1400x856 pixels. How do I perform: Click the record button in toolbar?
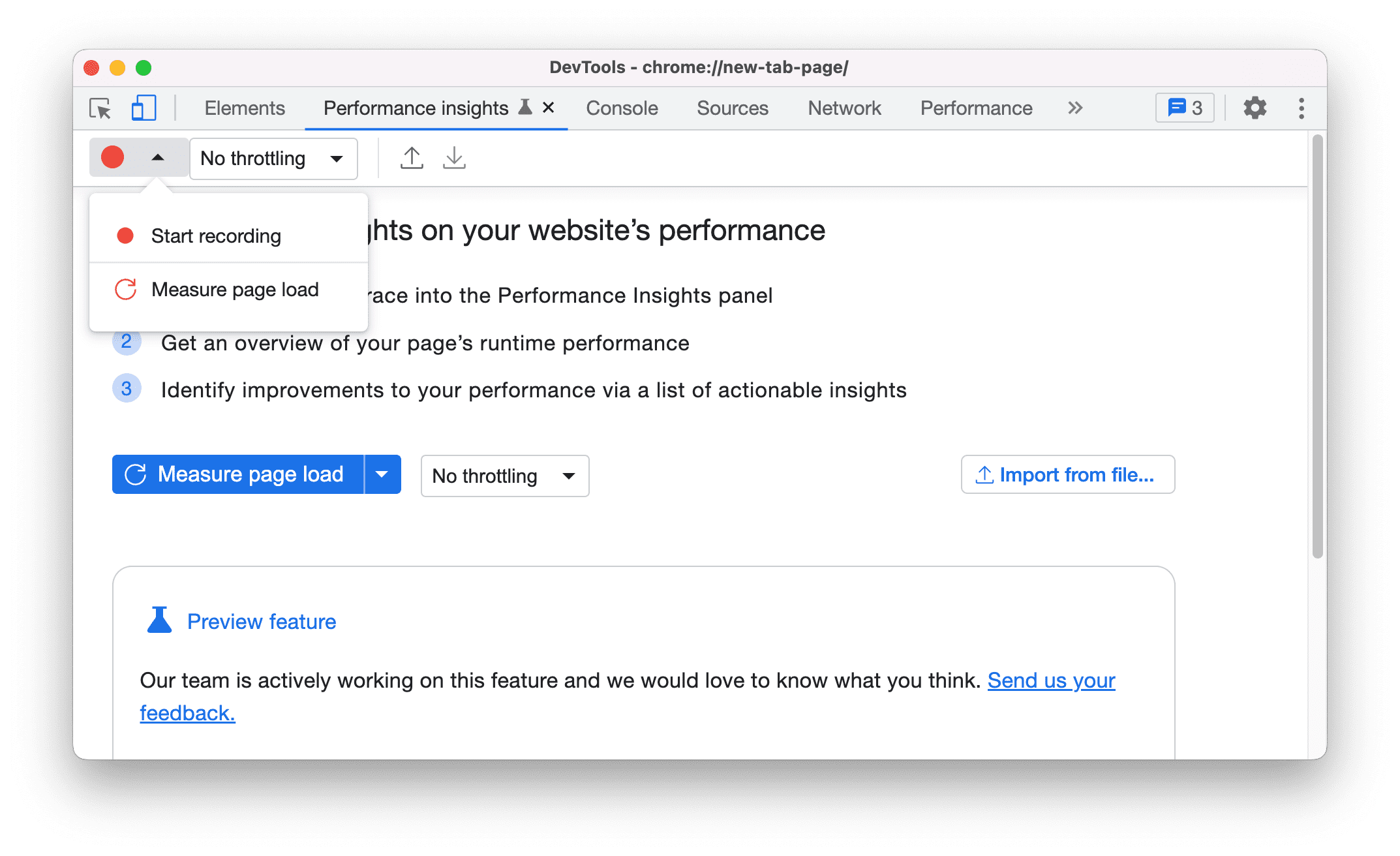coord(112,157)
